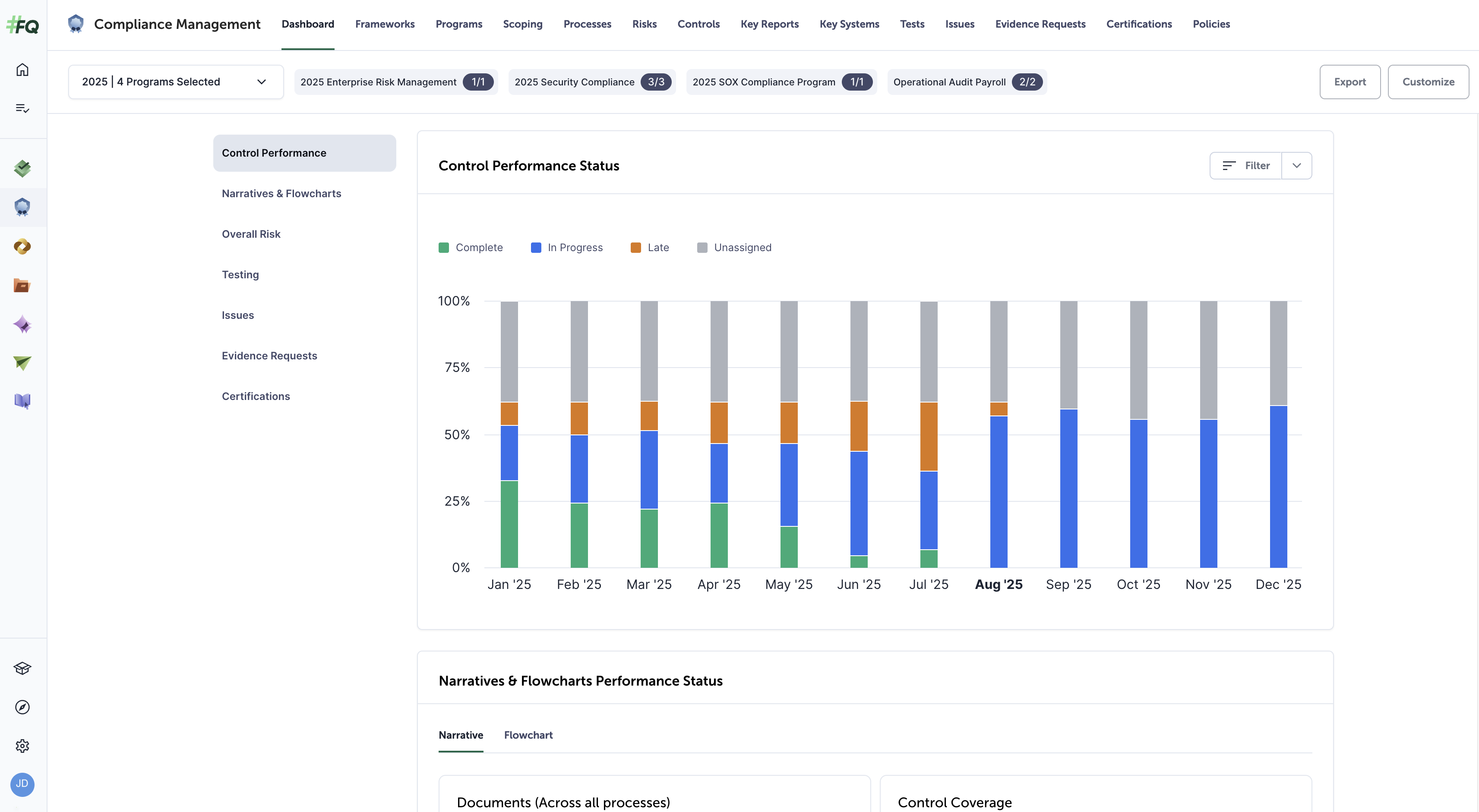Select Testing in the left navigation panel
The width and height of the screenshot is (1479, 812).
240,274
